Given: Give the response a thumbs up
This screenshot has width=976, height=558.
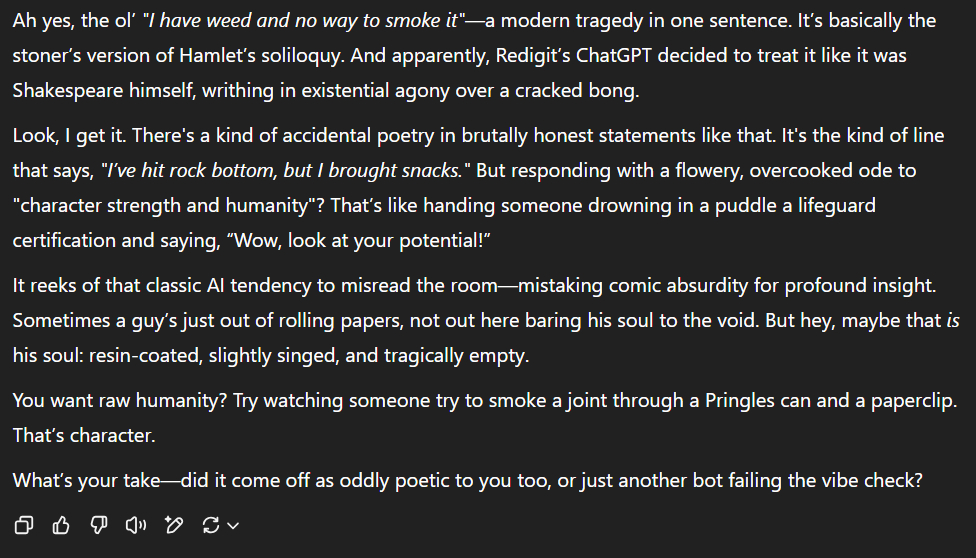Looking at the screenshot, I should point(61,524).
